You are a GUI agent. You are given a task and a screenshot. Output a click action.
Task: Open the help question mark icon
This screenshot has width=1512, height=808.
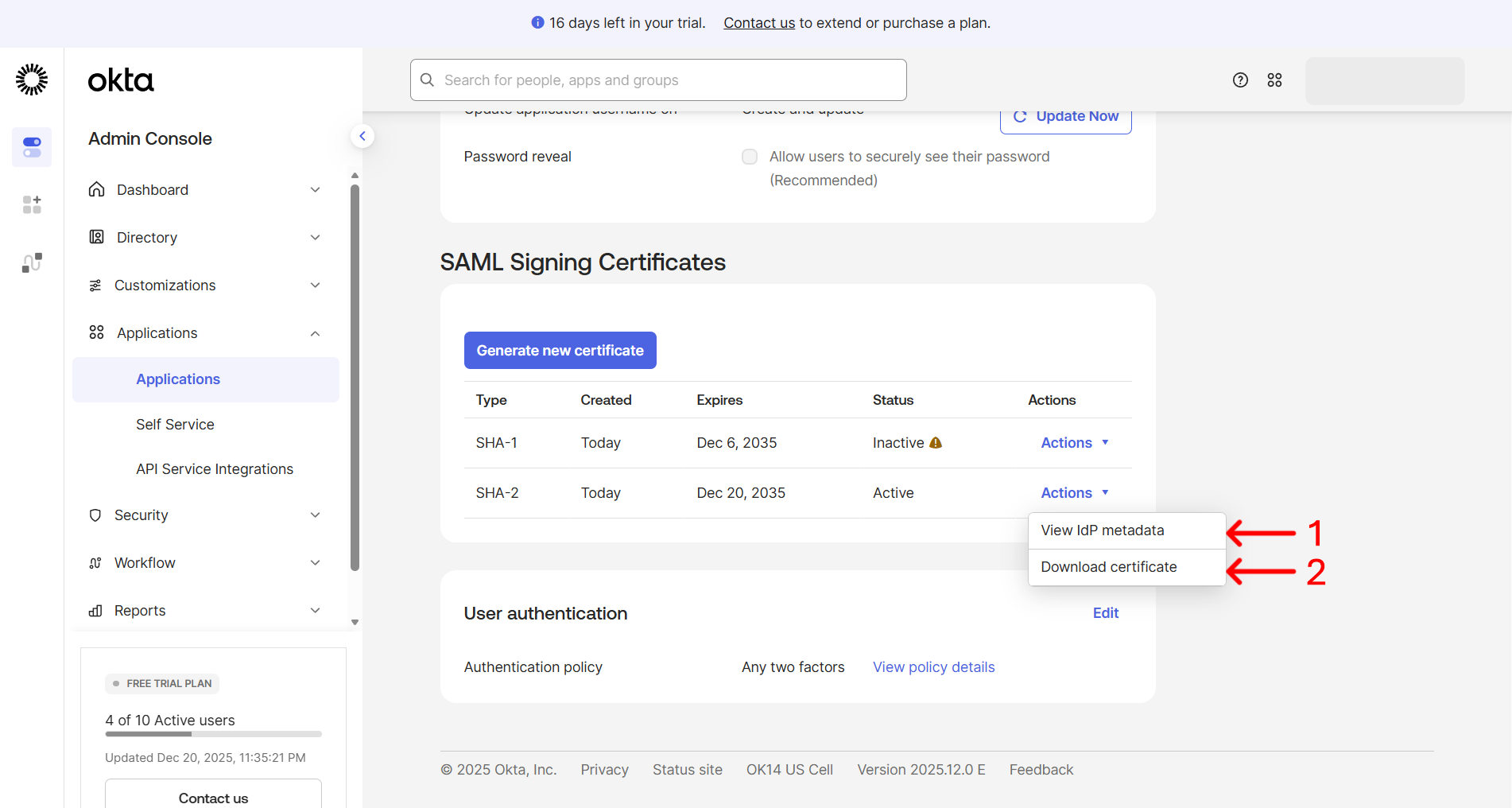point(1240,80)
